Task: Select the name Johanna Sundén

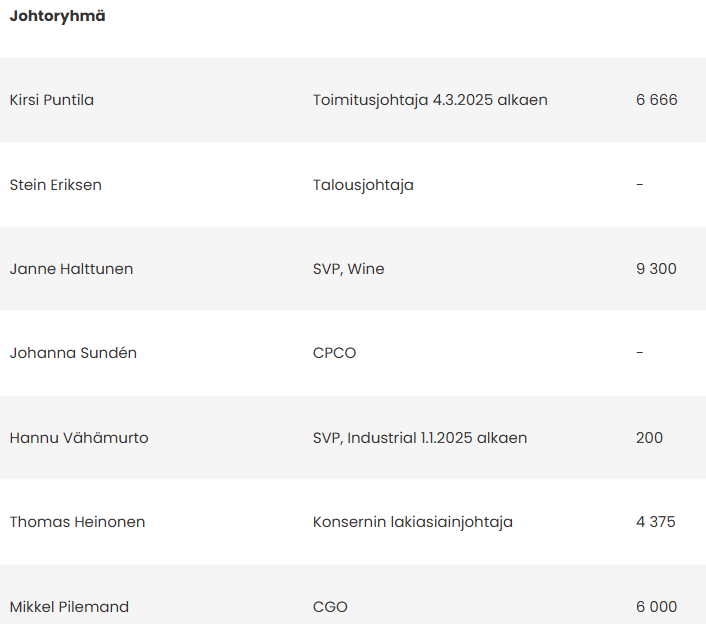Action: [73, 353]
